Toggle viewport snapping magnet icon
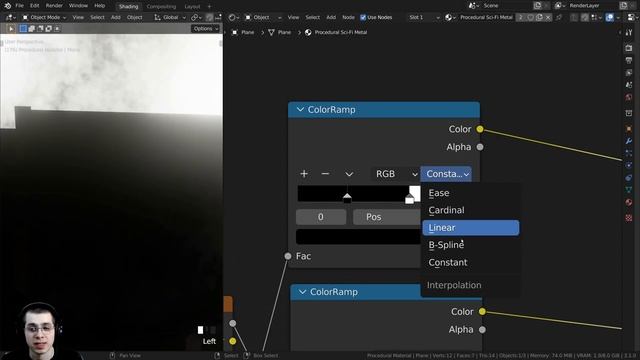 pos(209,17)
